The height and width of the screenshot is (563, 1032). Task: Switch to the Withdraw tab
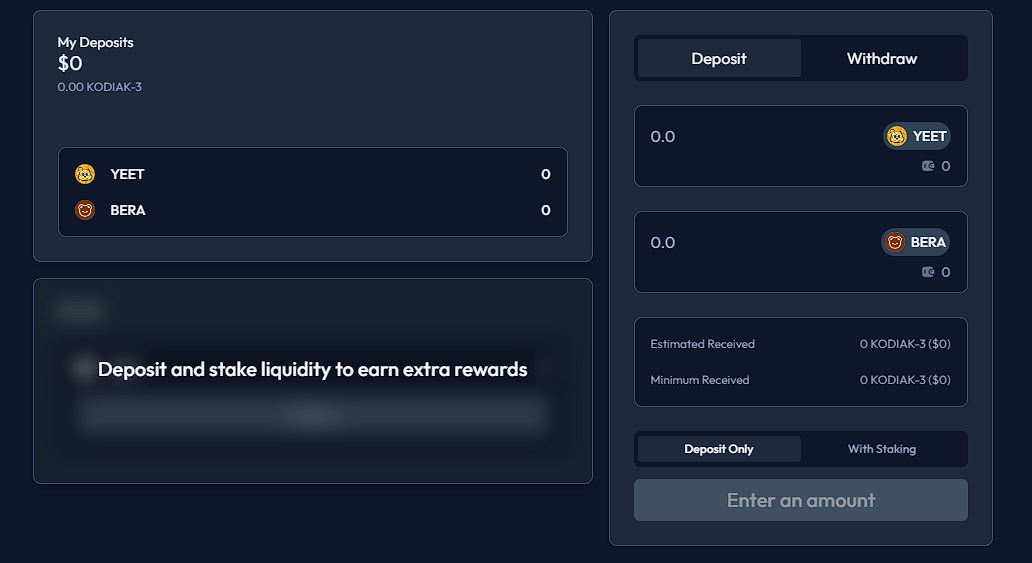pyautogui.click(x=882, y=58)
